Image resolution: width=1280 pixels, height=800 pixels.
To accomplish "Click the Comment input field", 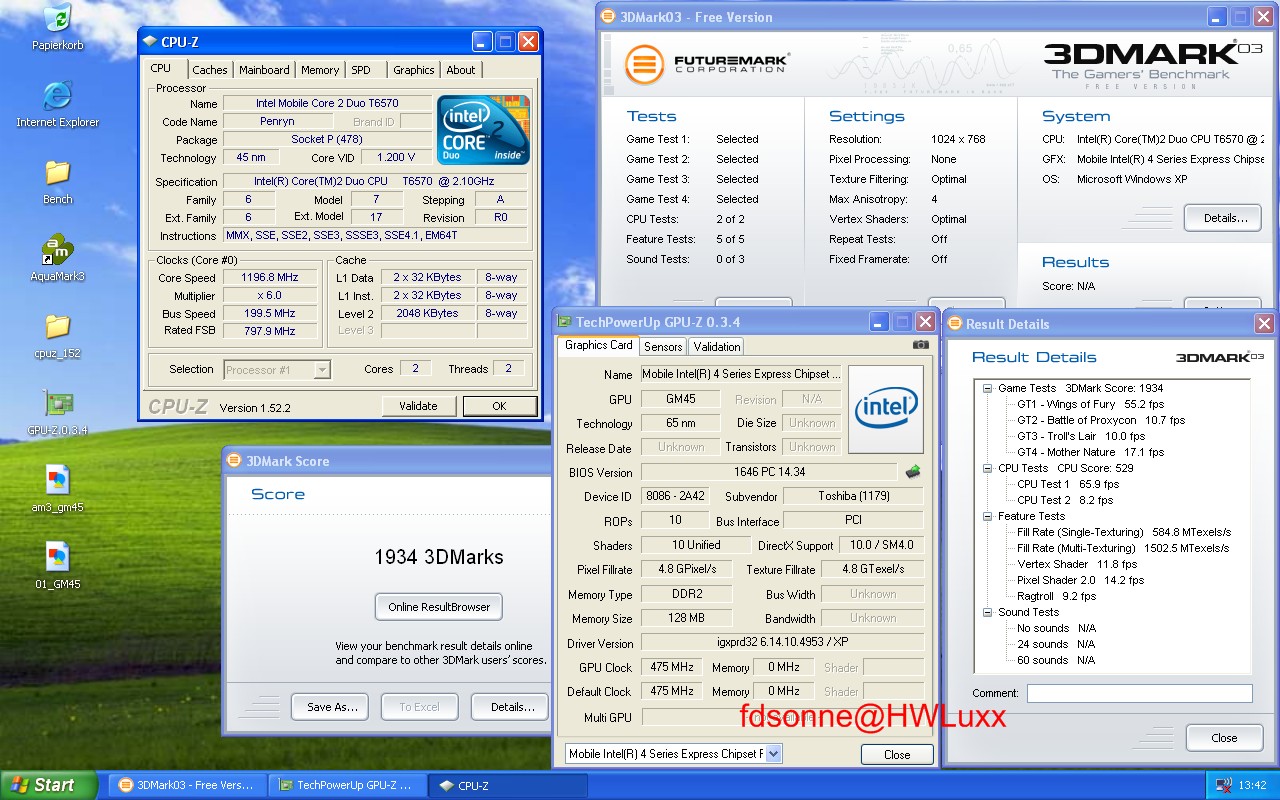I will tap(1139, 693).
